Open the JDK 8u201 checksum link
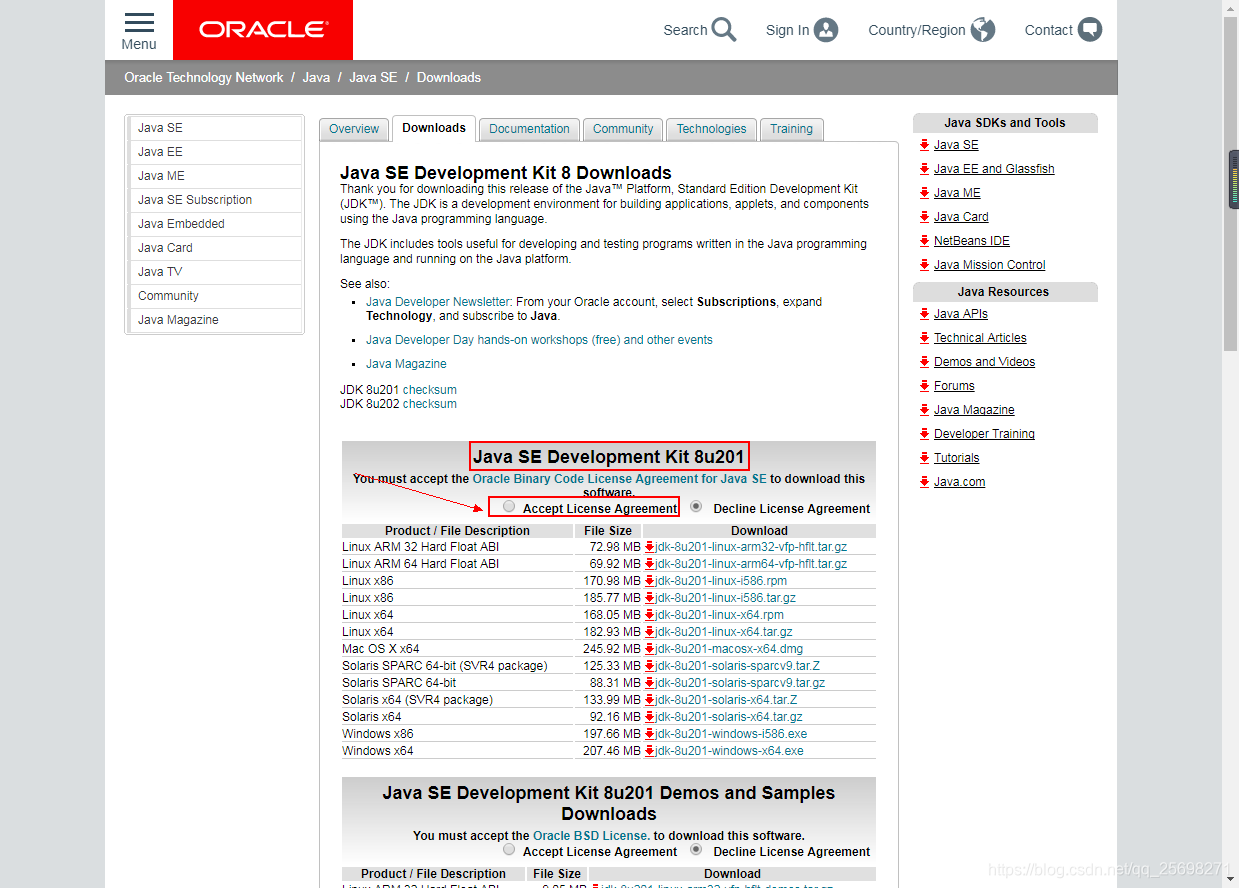The height and width of the screenshot is (888, 1239). point(430,390)
